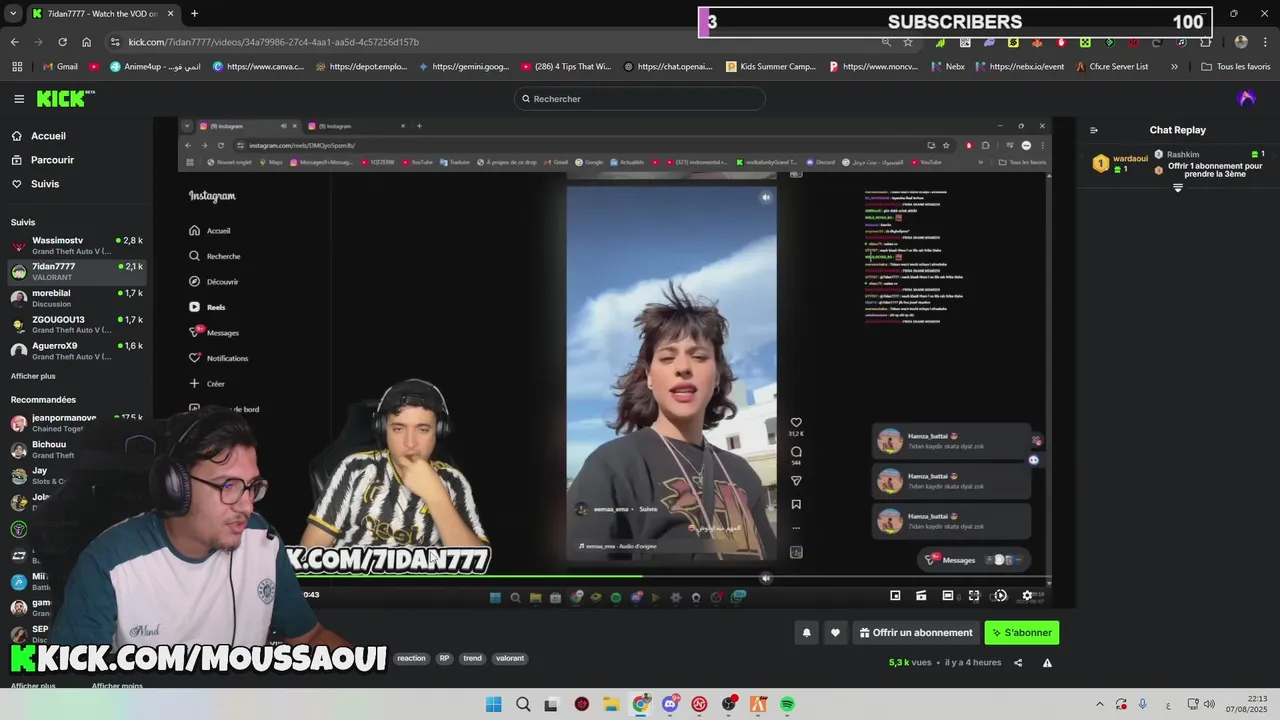Open morebilal channel in sidebar

pos(77,298)
